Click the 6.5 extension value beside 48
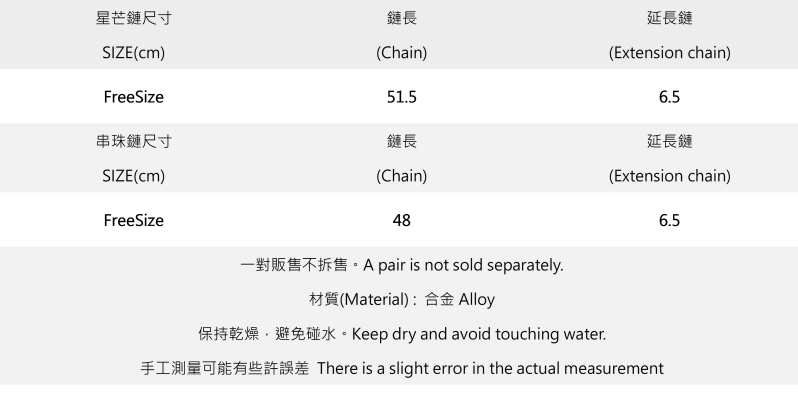 669,220
